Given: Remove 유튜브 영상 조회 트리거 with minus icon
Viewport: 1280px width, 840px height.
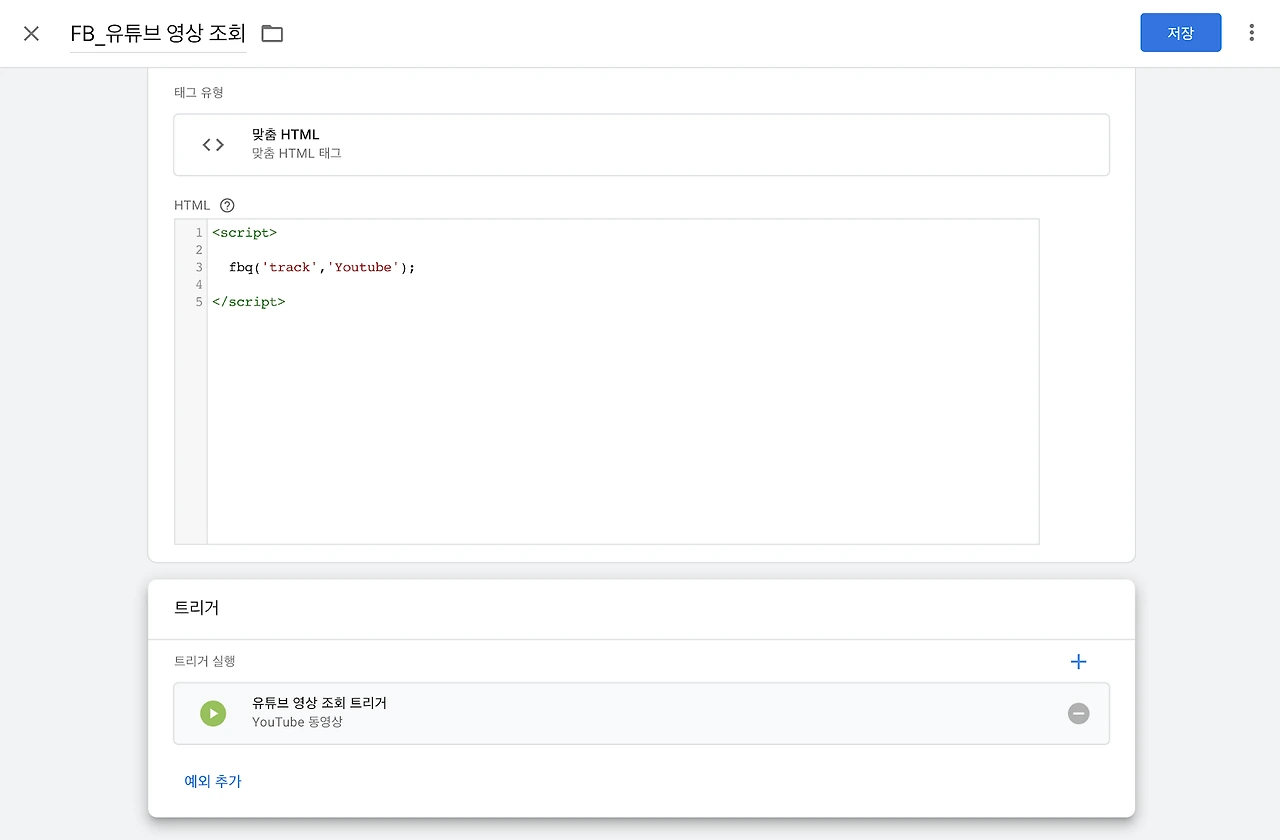Looking at the screenshot, I should click(x=1078, y=713).
